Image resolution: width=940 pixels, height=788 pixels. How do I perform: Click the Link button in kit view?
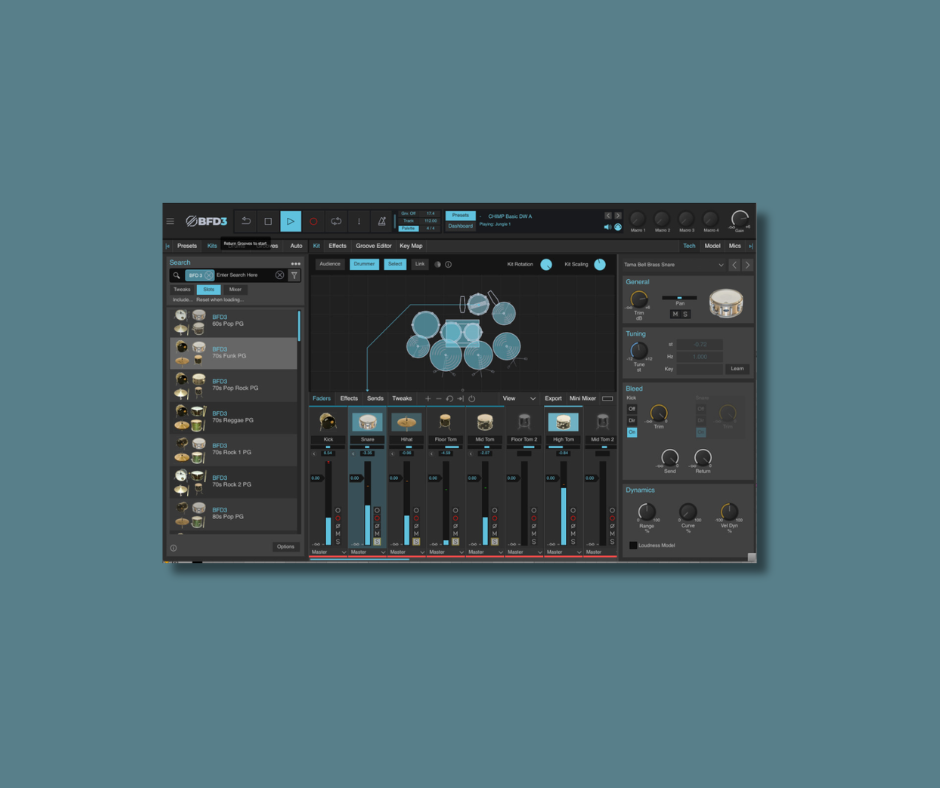[x=420, y=264]
